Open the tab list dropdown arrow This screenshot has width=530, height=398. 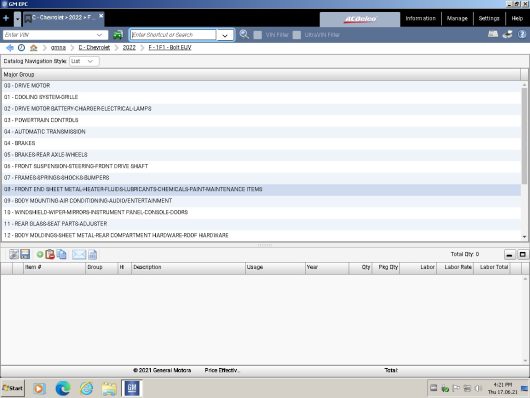(x=18, y=19)
